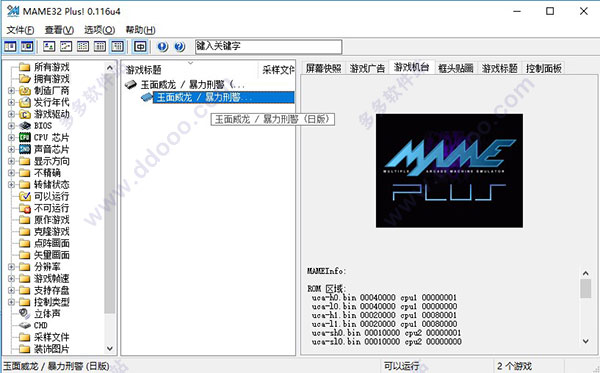Image resolution: width=600 pixels, height=373 pixels.
Task: Expand the 转储状态 tree node
Action: click(11, 185)
